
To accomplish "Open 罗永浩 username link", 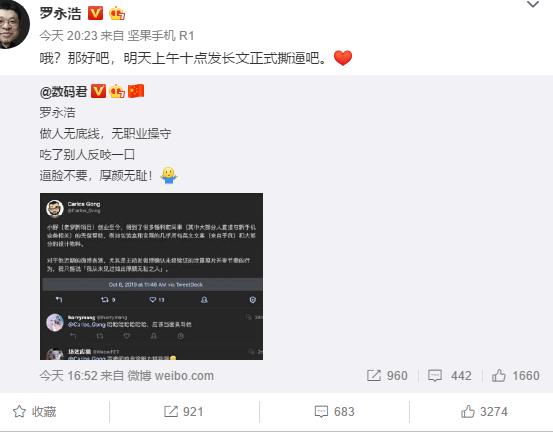I will tap(60, 13).
